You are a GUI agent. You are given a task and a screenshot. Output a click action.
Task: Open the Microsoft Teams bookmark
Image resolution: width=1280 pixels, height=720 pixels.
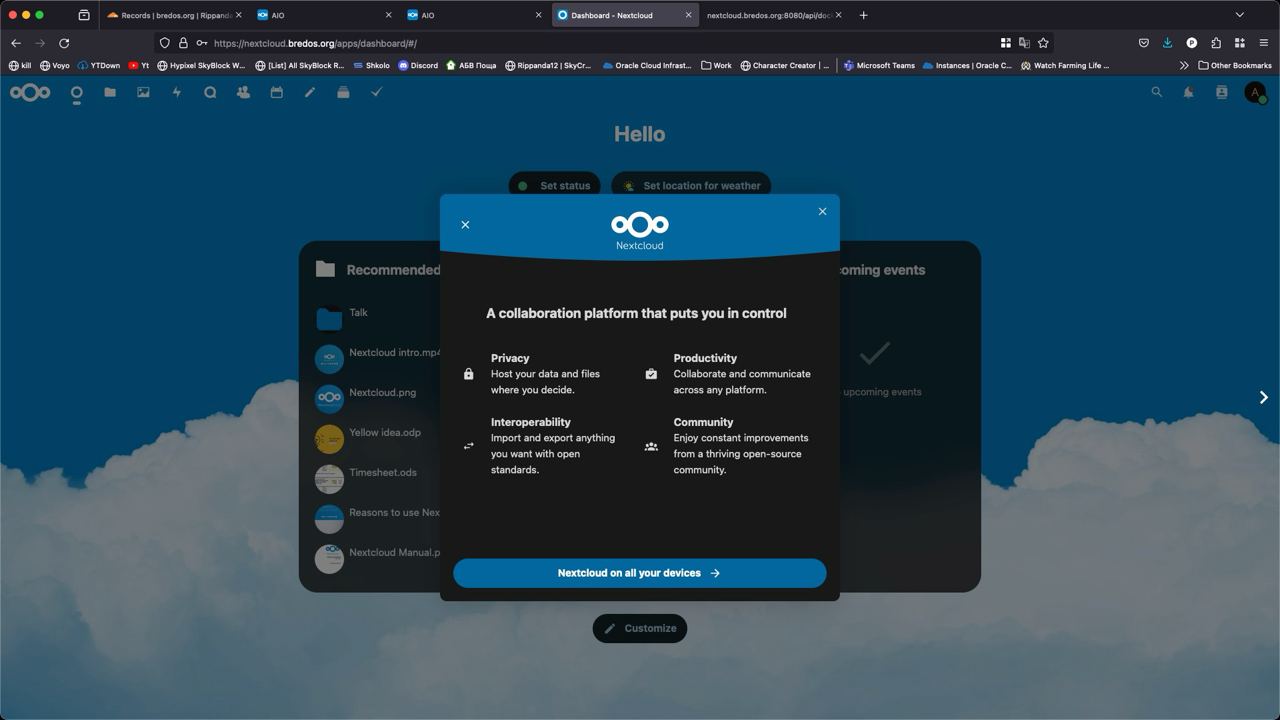pos(879,66)
